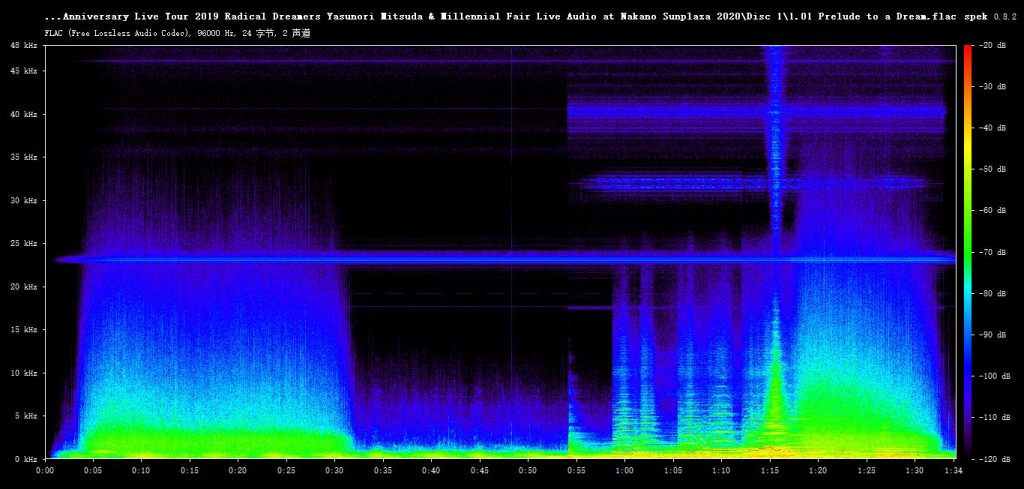
Task: Click the 48 kHz frequency axis label
Action: [x=24, y=45]
